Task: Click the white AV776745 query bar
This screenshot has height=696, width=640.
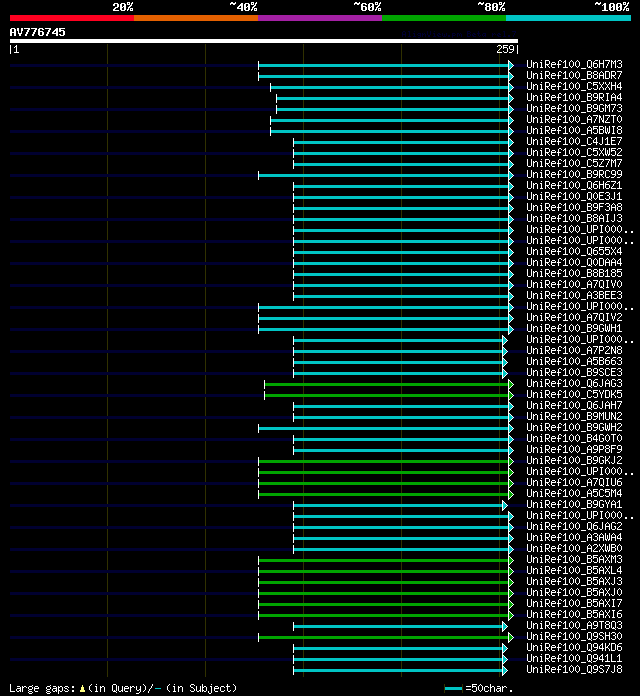Action: point(264,41)
